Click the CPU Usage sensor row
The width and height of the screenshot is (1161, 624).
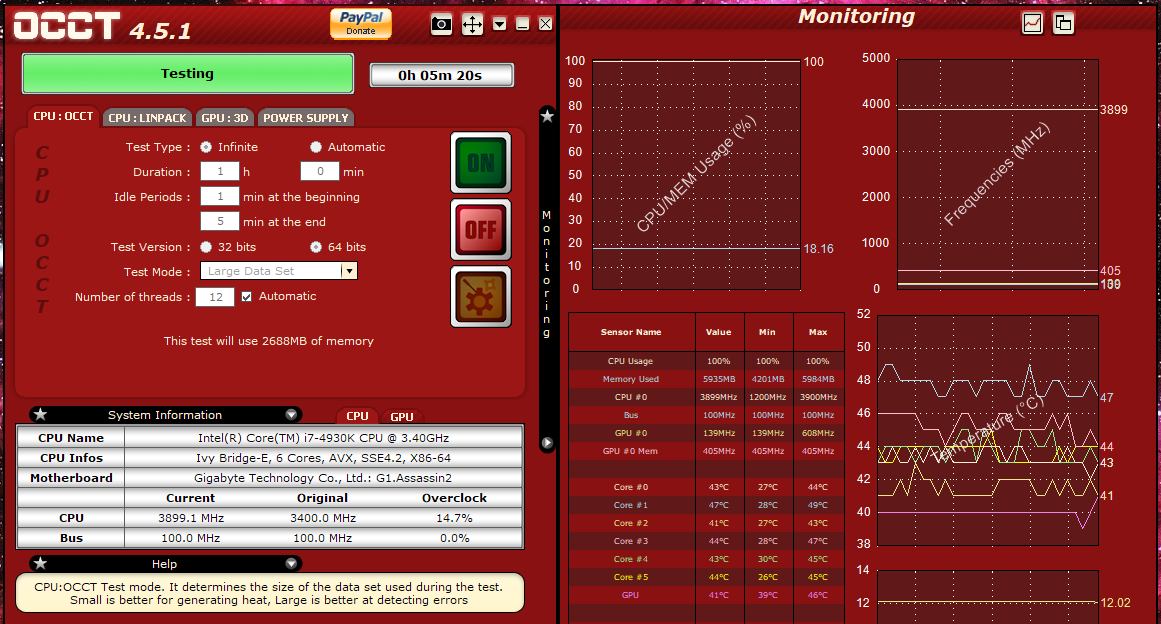click(x=706, y=361)
